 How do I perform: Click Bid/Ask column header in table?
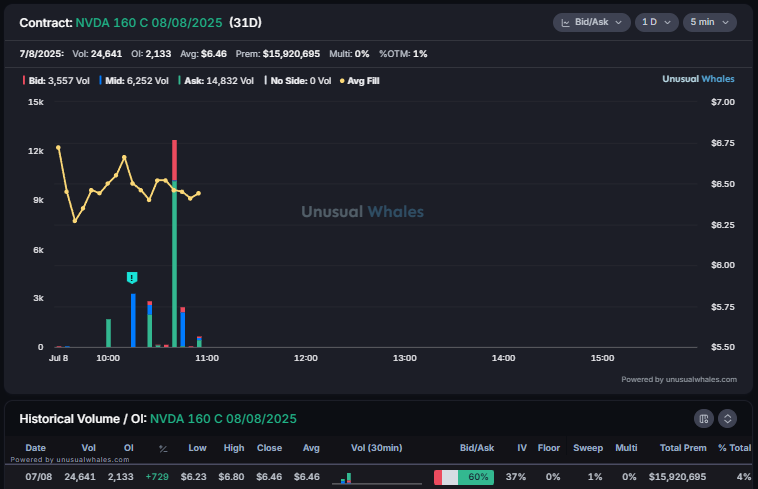(477, 448)
